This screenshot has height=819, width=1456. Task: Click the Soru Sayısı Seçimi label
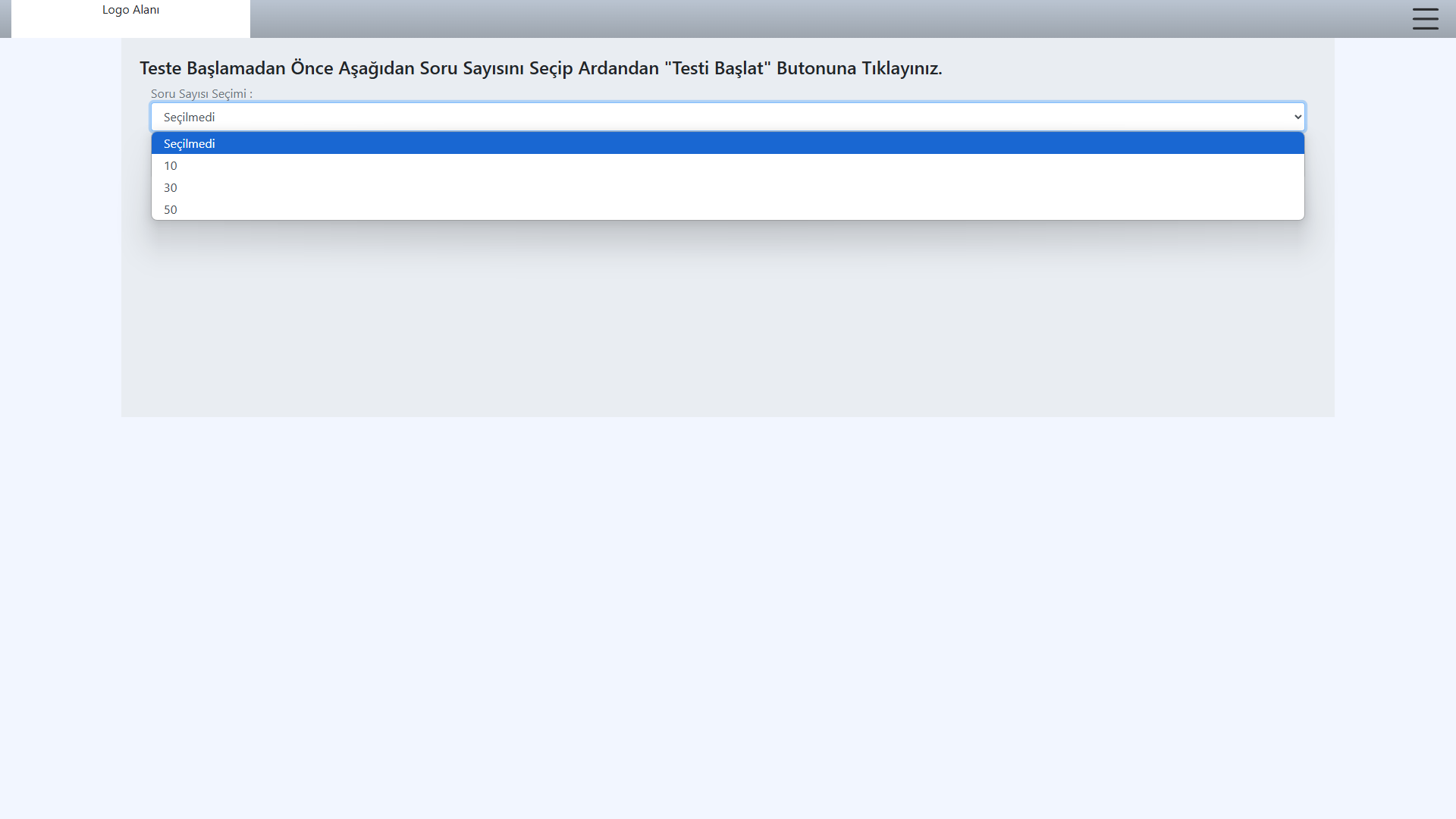point(201,94)
